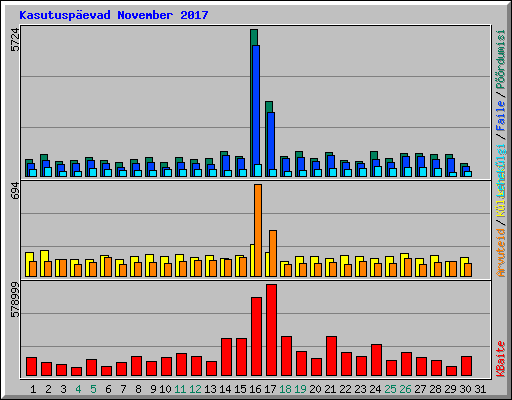Screen dimensions: 512x400
Task: Click the 'Pöördumisi' legend label
Action: pos(501,59)
